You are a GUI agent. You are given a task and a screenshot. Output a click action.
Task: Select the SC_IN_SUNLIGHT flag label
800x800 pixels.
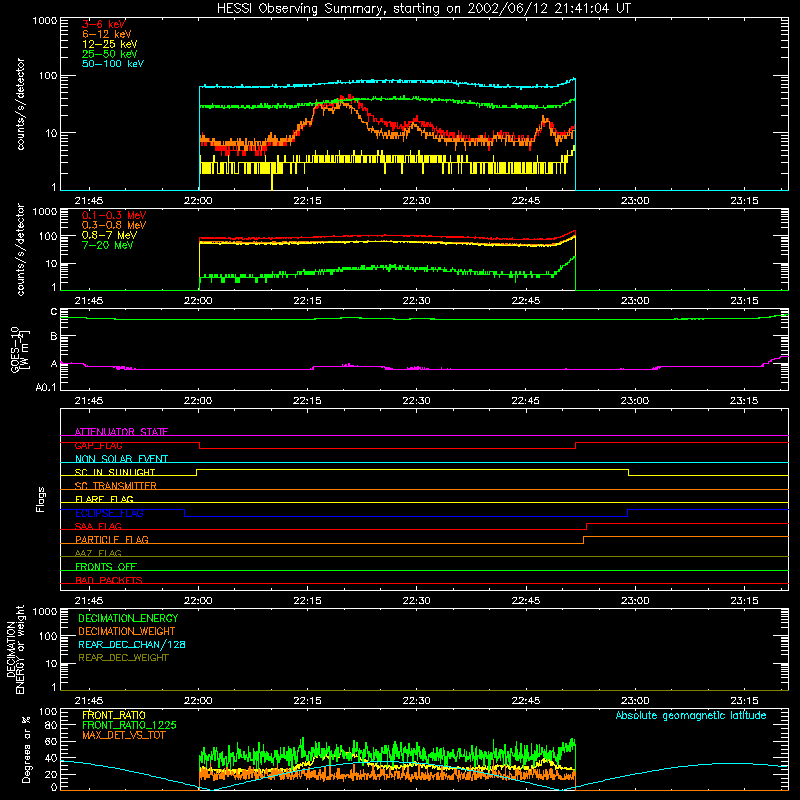pyautogui.click(x=115, y=472)
